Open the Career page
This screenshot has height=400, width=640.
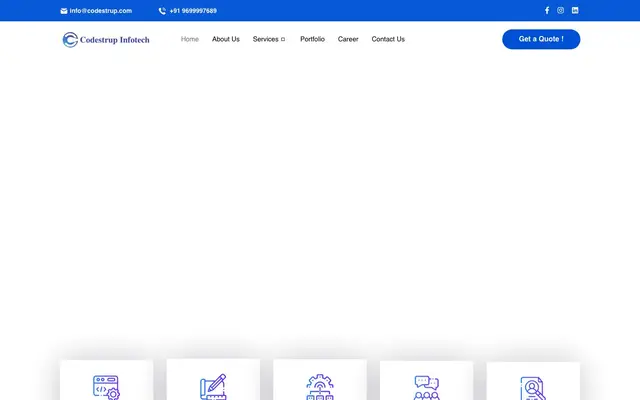(348, 39)
